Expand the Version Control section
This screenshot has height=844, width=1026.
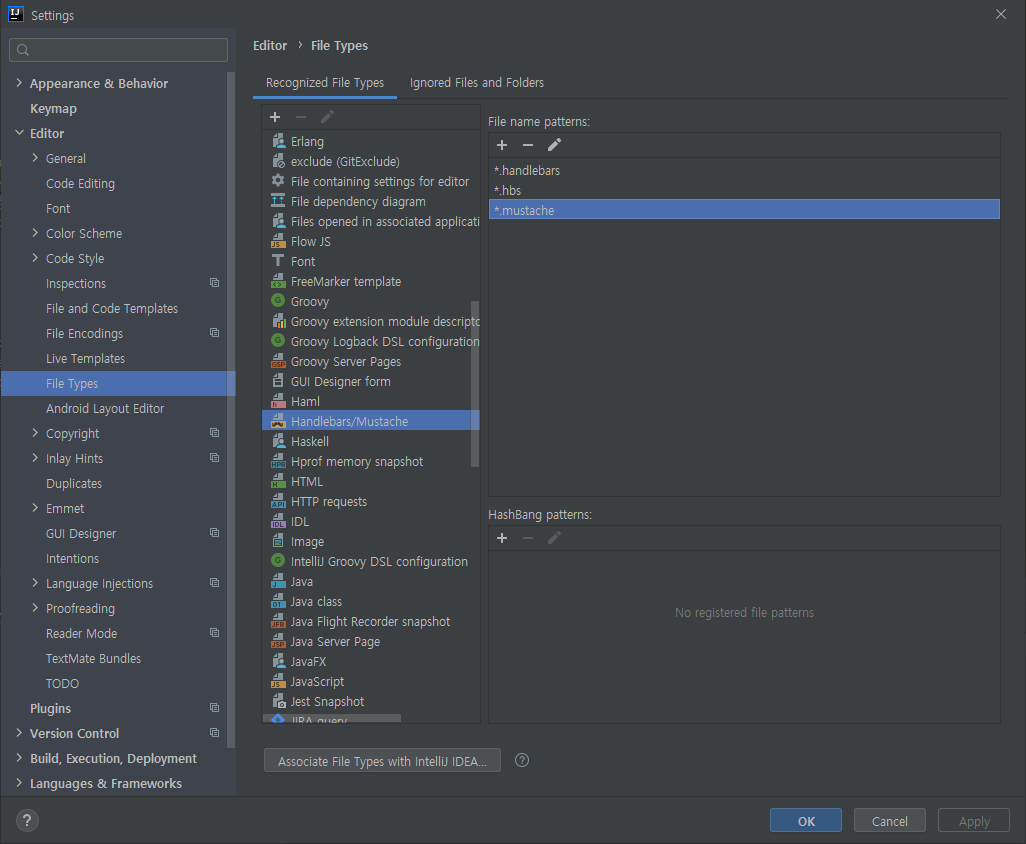pos(19,733)
